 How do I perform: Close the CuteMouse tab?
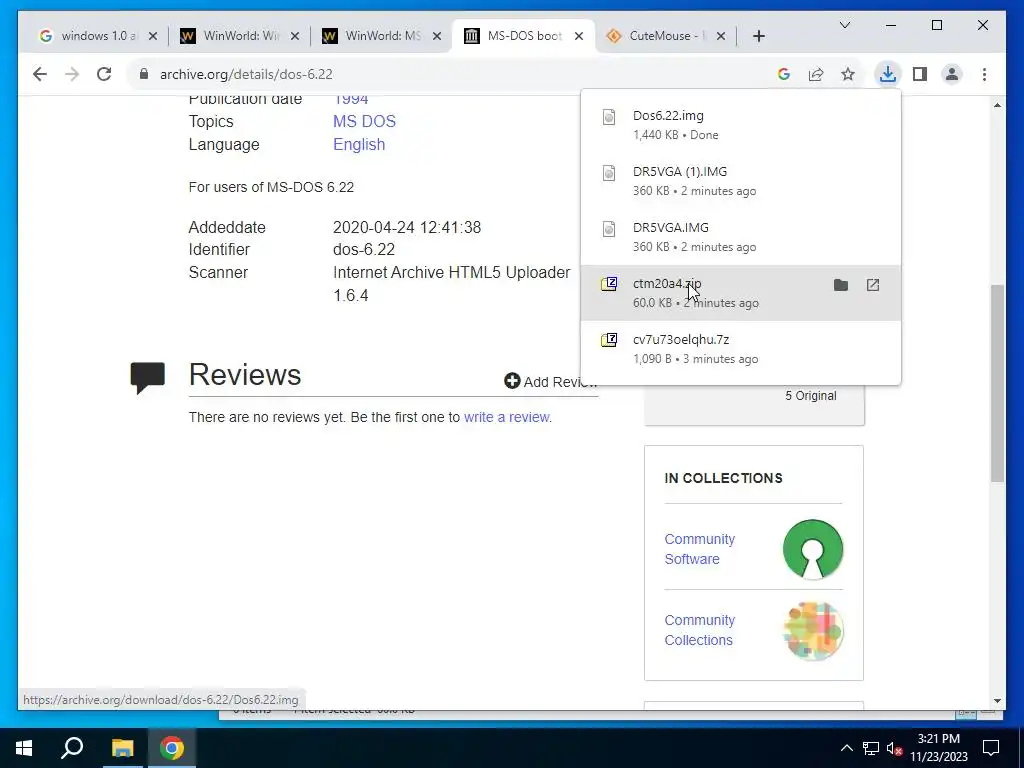[721, 36]
